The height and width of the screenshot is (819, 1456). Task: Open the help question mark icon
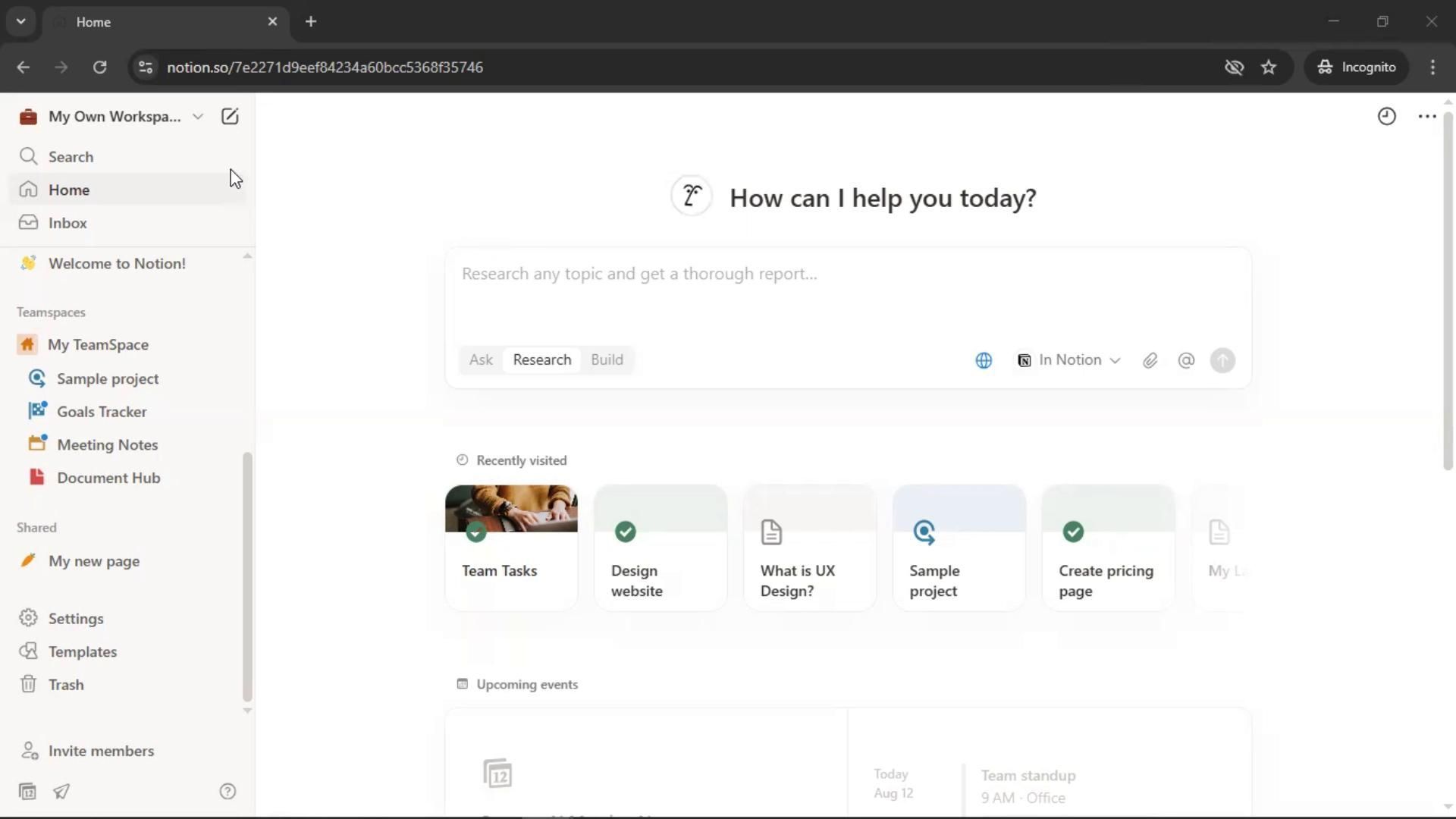point(227,791)
